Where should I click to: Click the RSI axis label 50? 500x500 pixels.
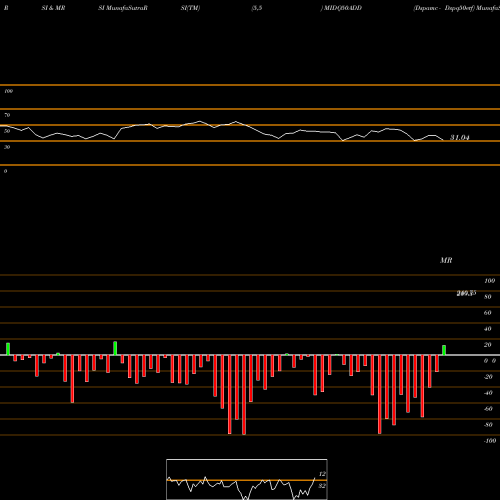[7, 131]
